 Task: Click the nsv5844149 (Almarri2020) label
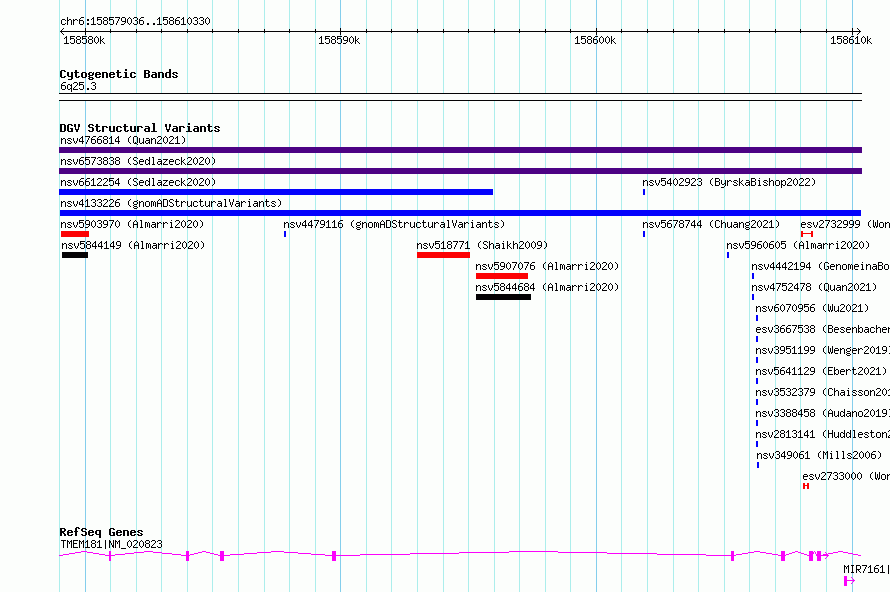pos(133,245)
